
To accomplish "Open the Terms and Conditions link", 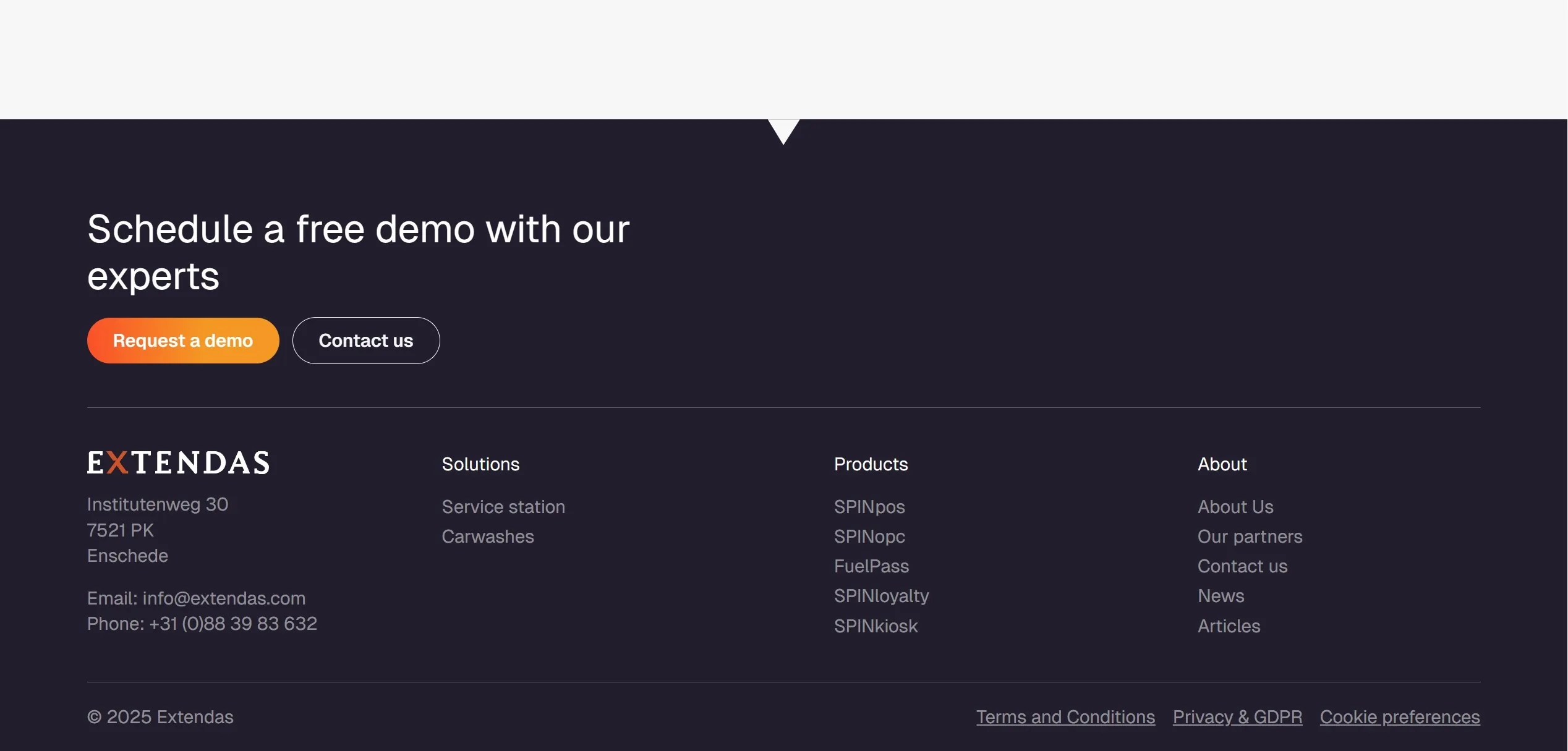I will pyautogui.click(x=1065, y=717).
